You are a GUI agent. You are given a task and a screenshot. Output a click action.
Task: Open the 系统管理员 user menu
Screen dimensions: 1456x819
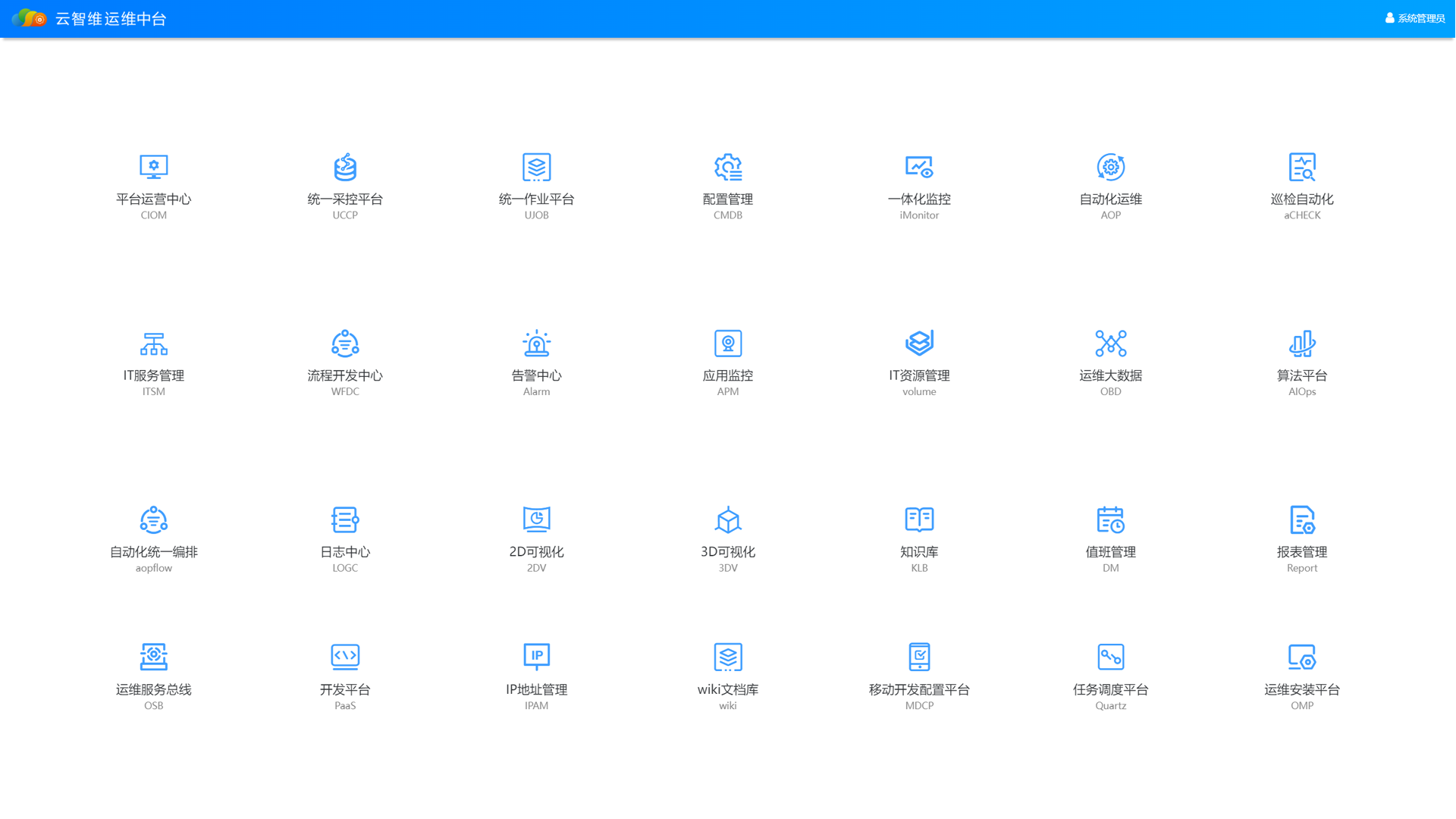click(x=1415, y=18)
